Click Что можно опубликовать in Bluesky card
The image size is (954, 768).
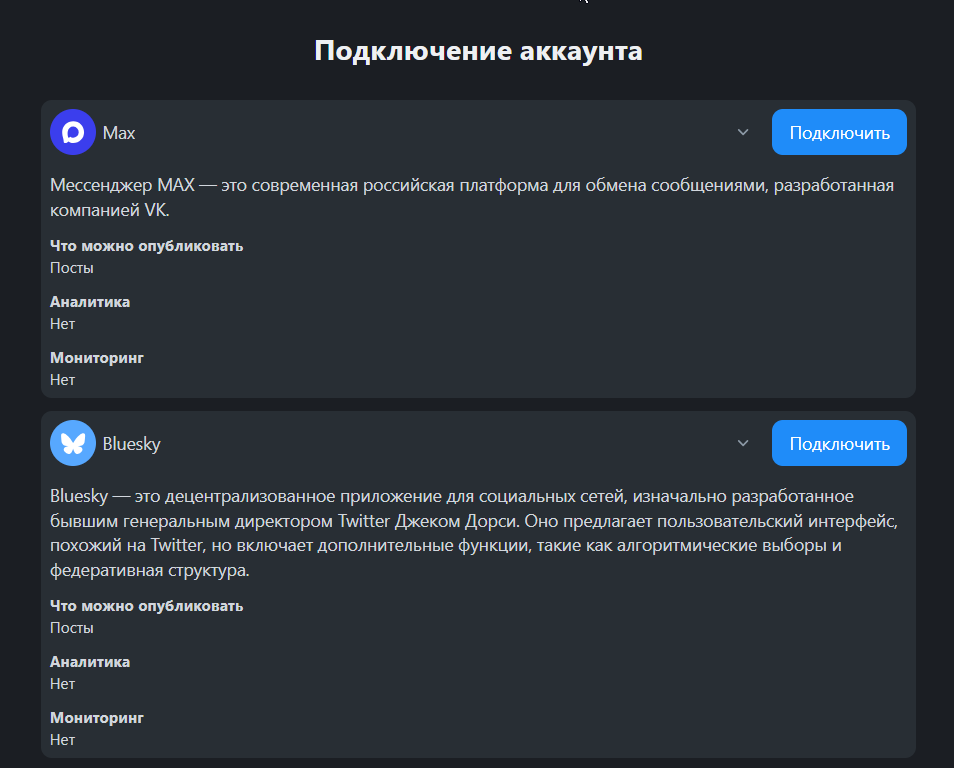point(147,606)
